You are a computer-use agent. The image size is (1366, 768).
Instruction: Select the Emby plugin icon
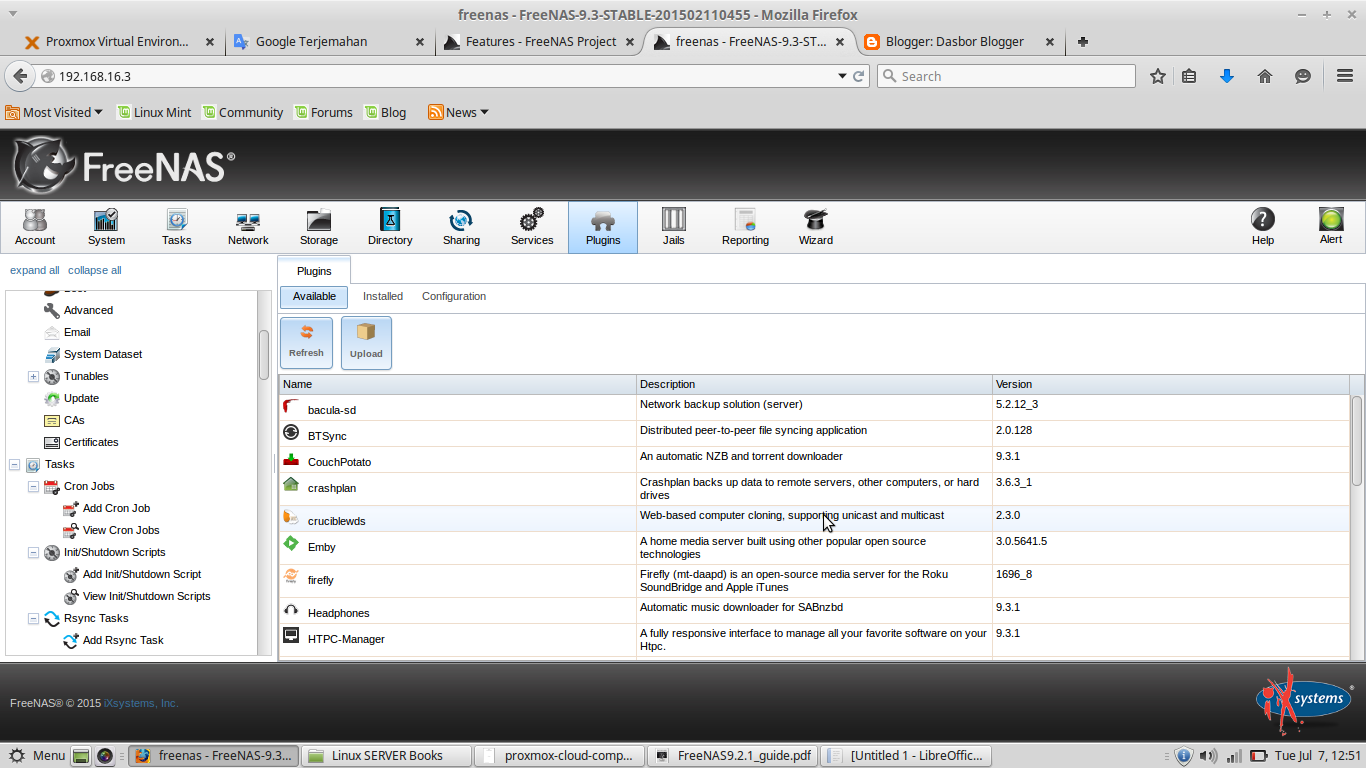coord(291,543)
